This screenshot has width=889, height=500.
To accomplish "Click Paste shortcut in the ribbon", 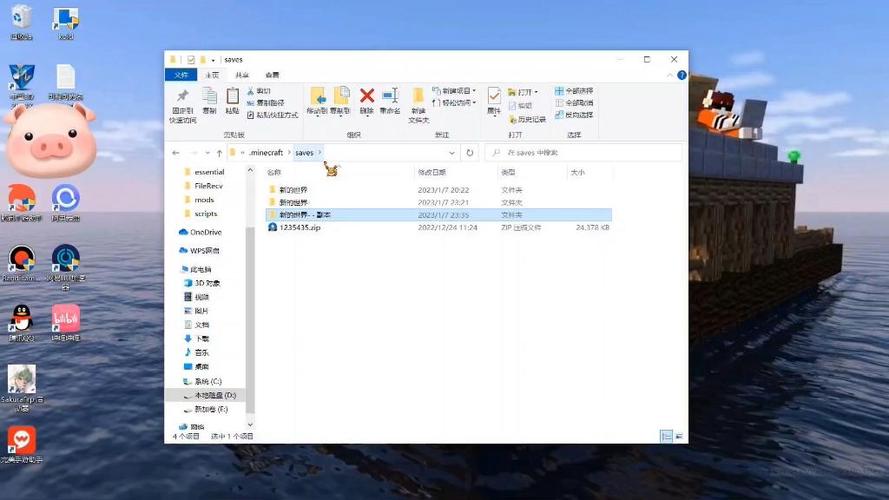I will coord(273,115).
